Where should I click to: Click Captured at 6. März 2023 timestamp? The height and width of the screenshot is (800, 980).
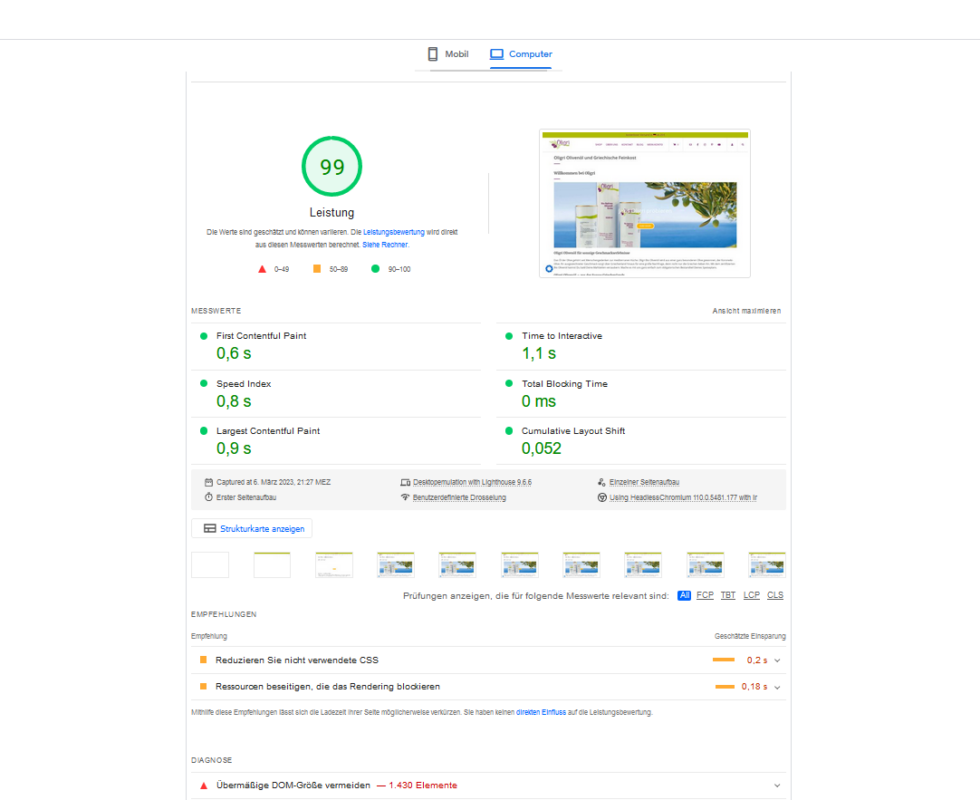coord(274,482)
